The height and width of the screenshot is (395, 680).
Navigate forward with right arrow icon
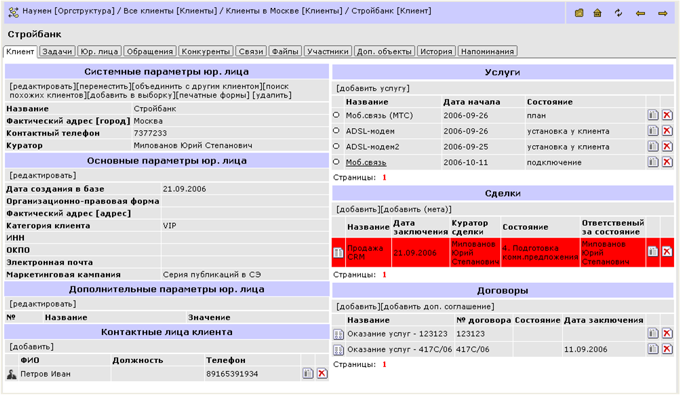coord(662,13)
